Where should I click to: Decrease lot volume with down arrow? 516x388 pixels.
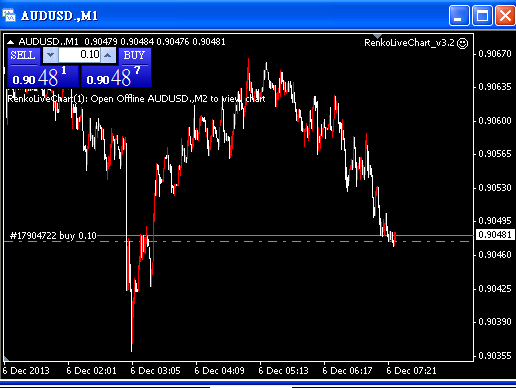click(50, 55)
